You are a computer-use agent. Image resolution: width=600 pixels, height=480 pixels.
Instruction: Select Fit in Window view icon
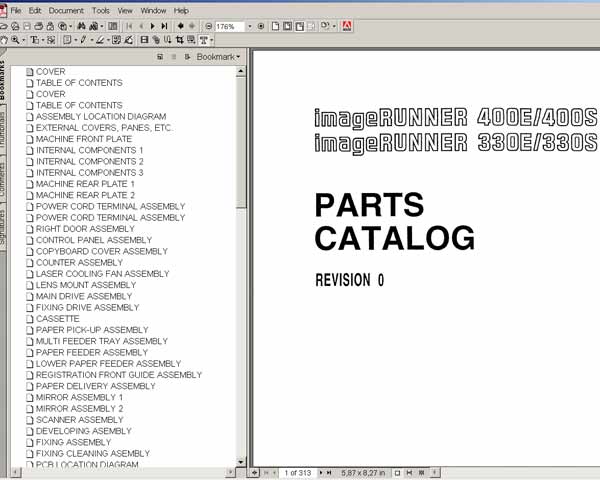(x=287, y=26)
